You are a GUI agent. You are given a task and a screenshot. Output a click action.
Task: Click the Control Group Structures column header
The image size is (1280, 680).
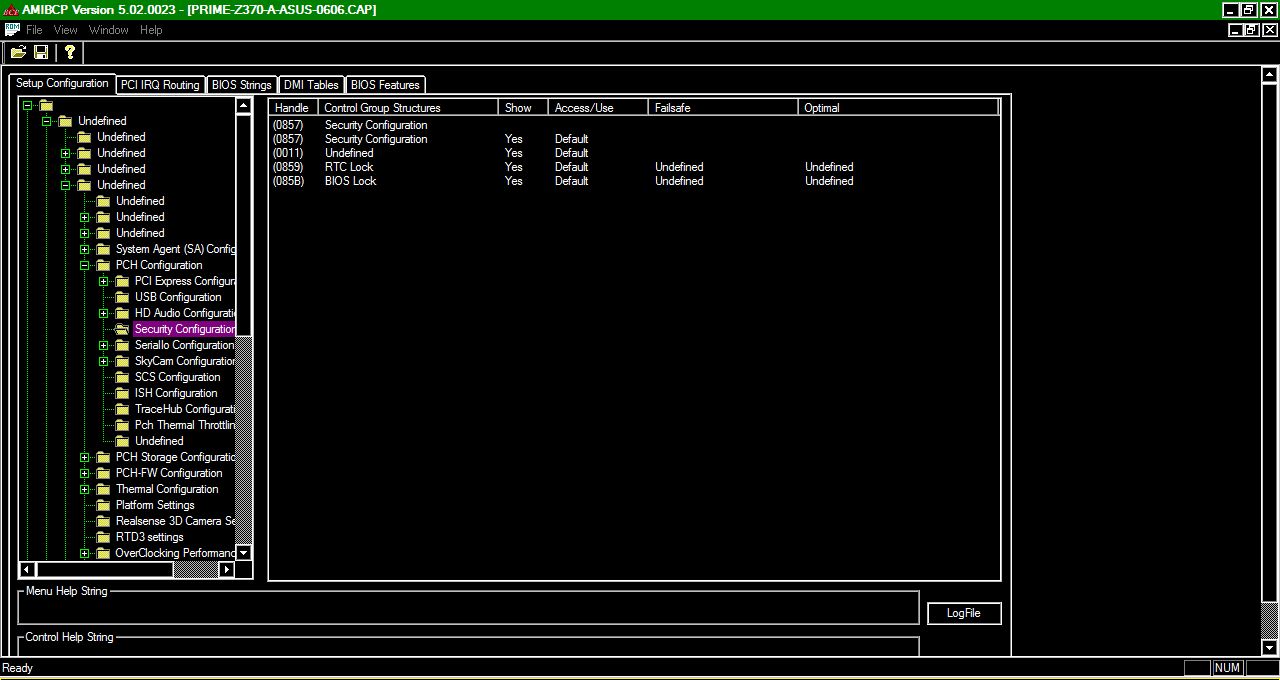pos(408,107)
